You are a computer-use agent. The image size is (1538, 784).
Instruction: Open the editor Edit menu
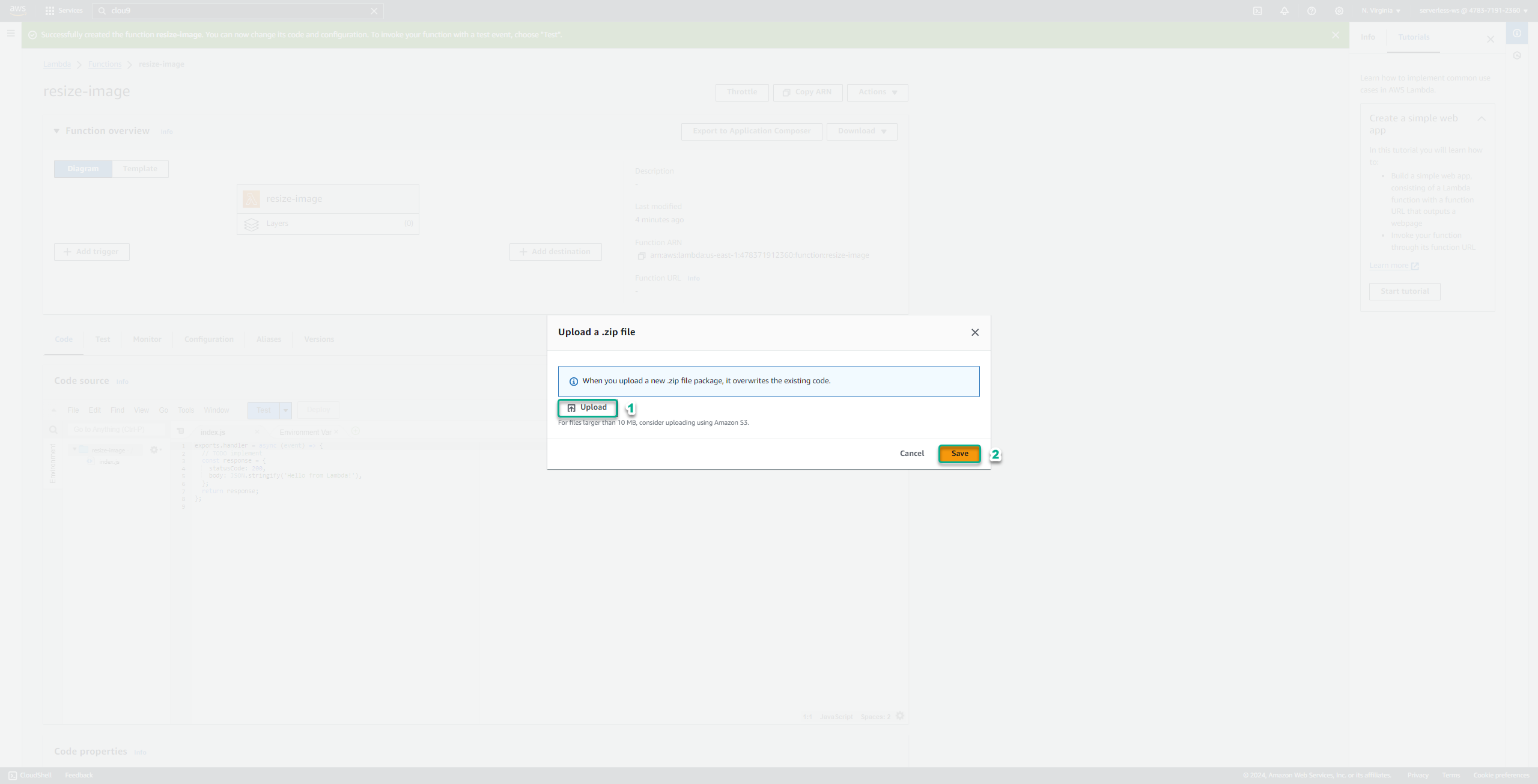tap(95, 410)
